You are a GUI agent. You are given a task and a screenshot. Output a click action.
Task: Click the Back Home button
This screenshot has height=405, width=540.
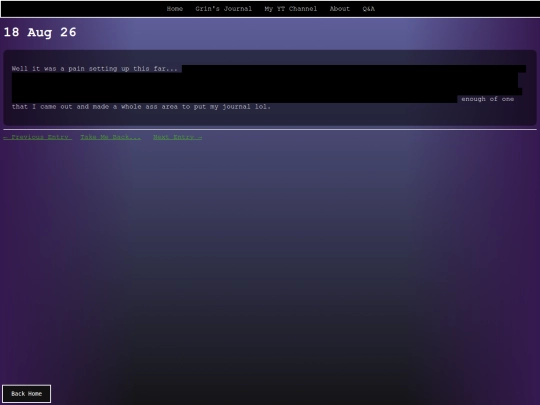(x=27, y=394)
